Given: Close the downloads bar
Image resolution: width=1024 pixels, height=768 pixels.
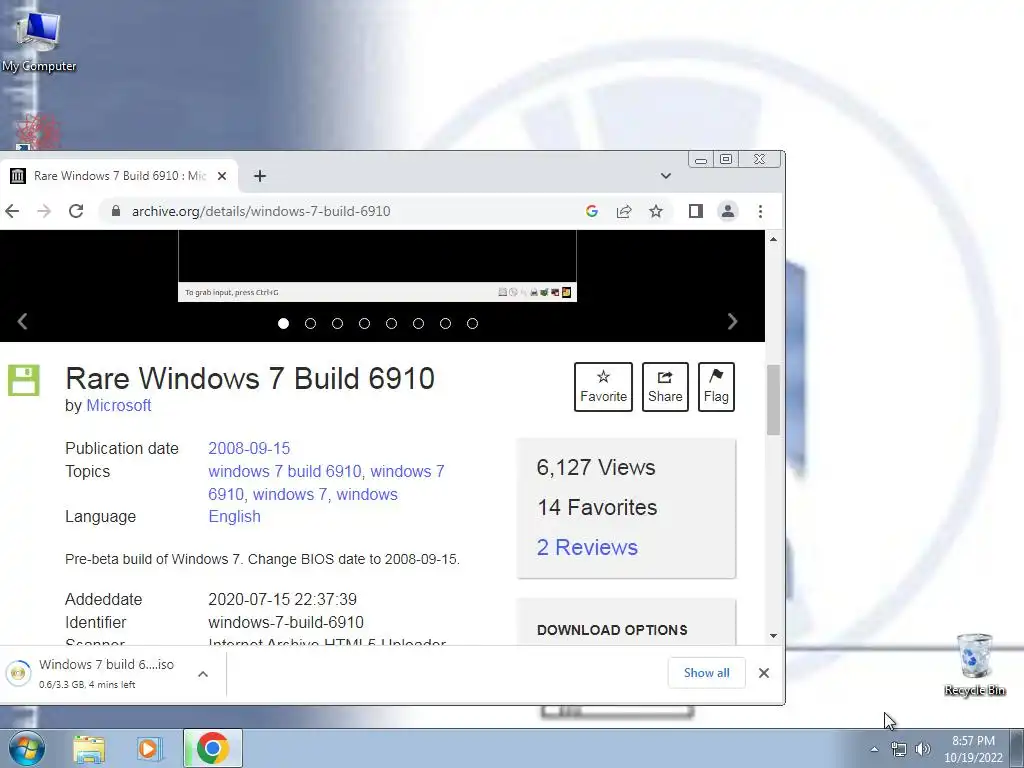Looking at the screenshot, I should tap(763, 673).
